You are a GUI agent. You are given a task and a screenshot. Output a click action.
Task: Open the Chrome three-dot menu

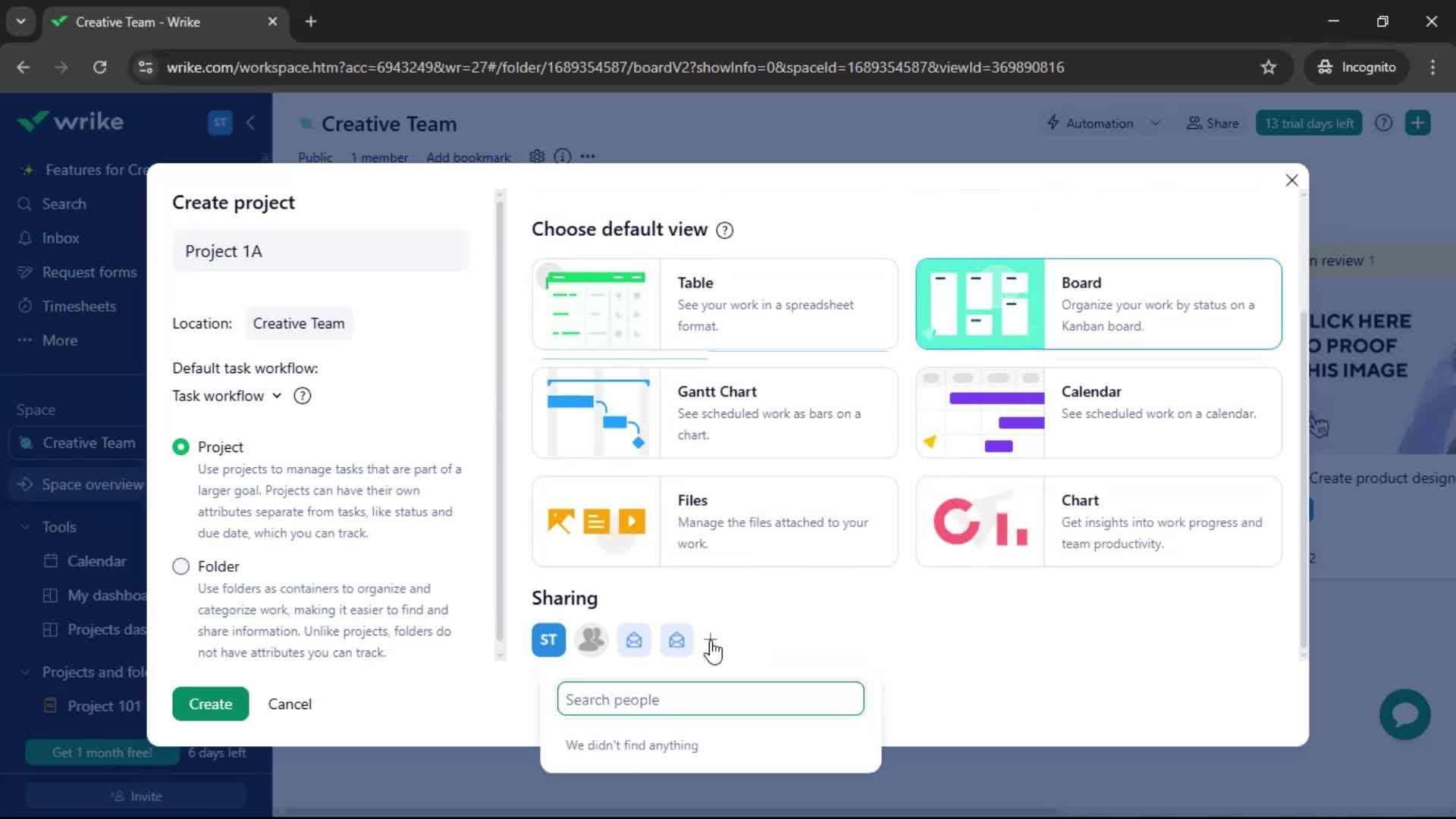[x=1432, y=67]
